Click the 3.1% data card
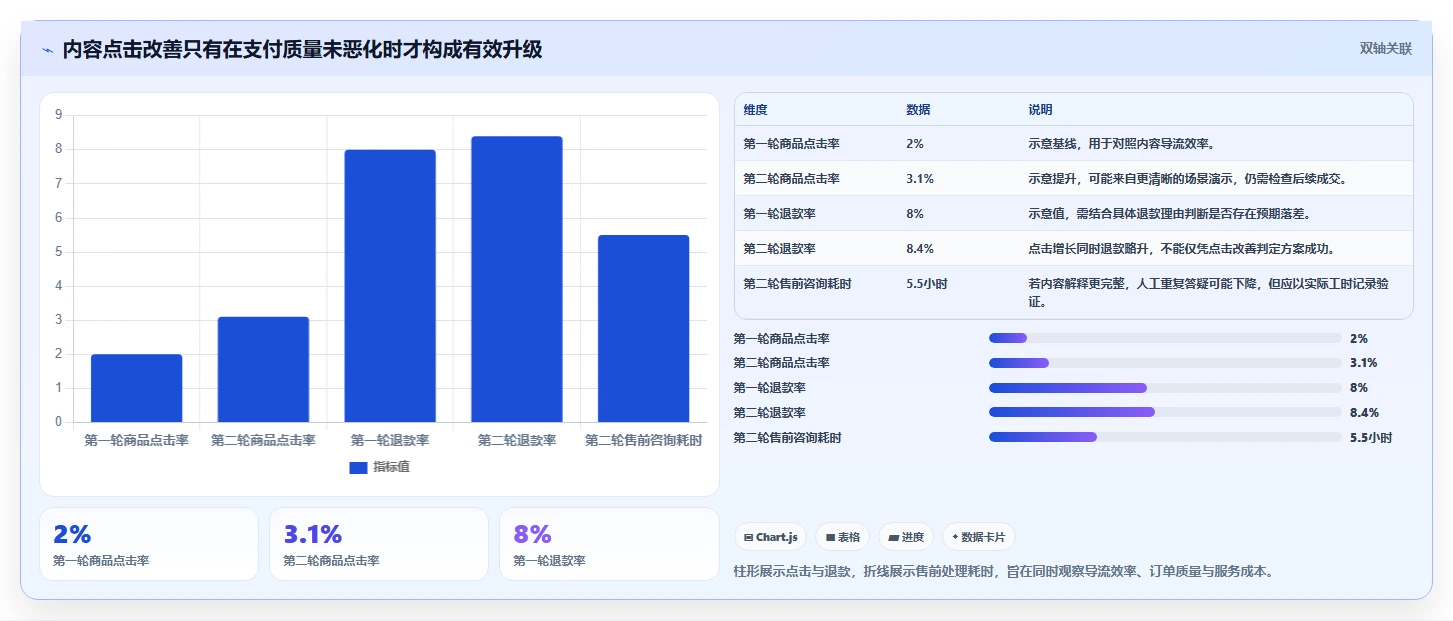 coord(379,544)
